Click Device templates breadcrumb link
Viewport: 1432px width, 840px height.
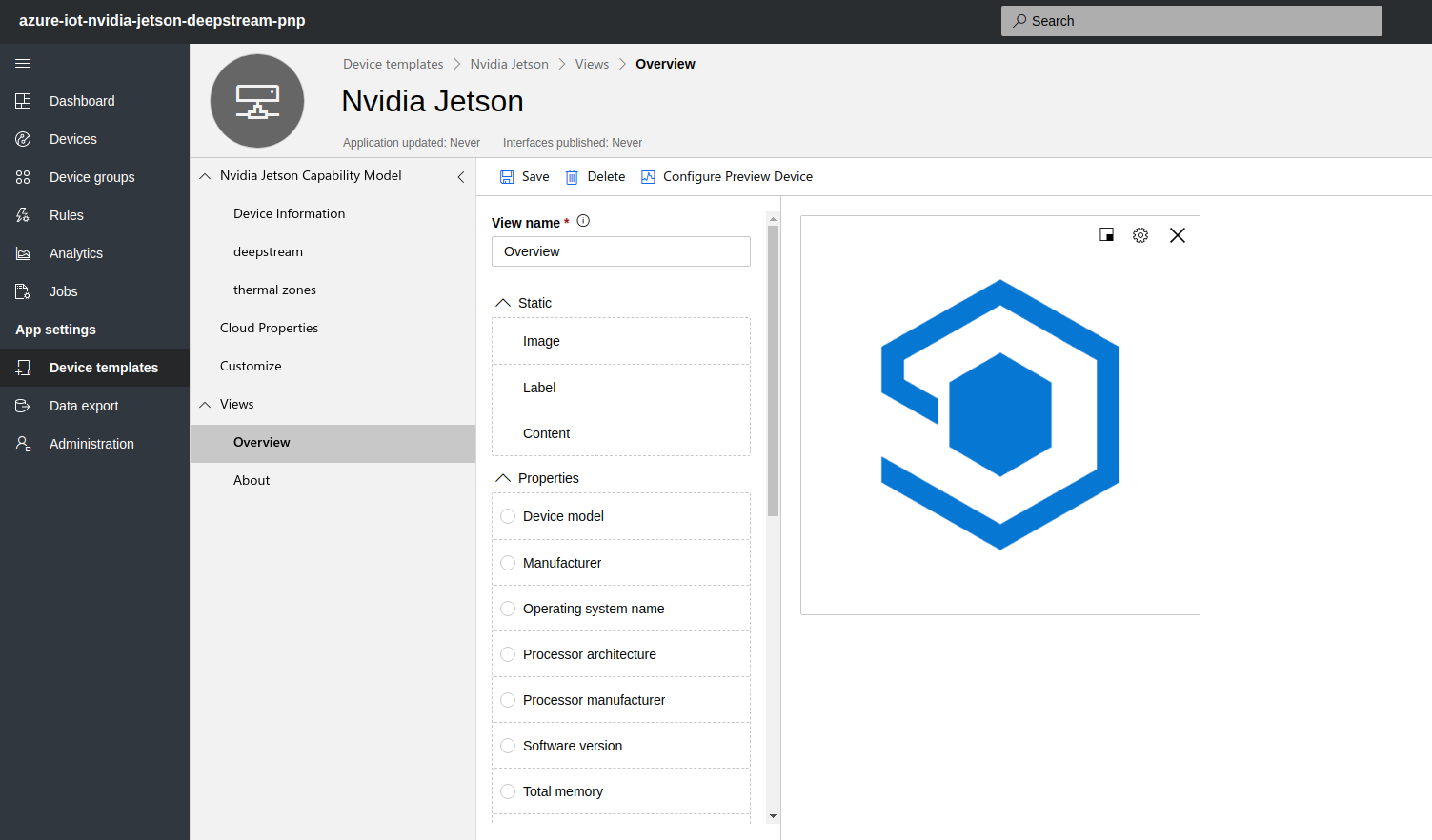point(393,64)
